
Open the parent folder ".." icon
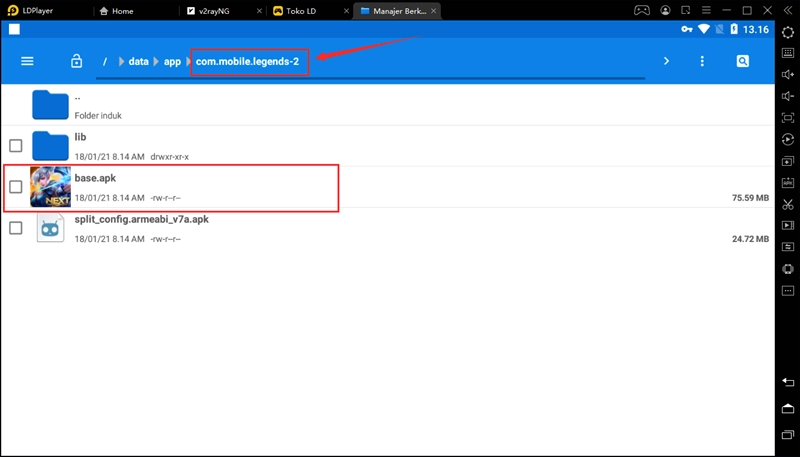click(50, 105)
